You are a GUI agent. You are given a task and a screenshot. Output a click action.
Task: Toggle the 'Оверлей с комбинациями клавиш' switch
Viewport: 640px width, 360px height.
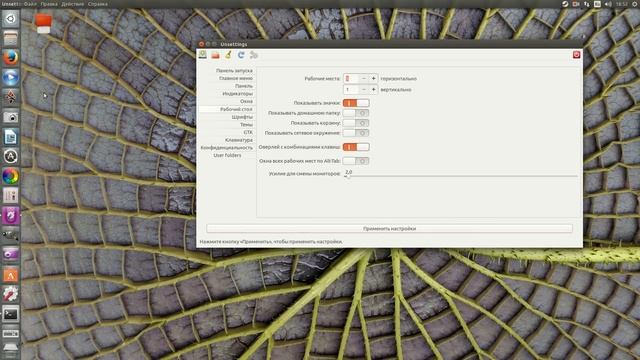pos(356,147)
